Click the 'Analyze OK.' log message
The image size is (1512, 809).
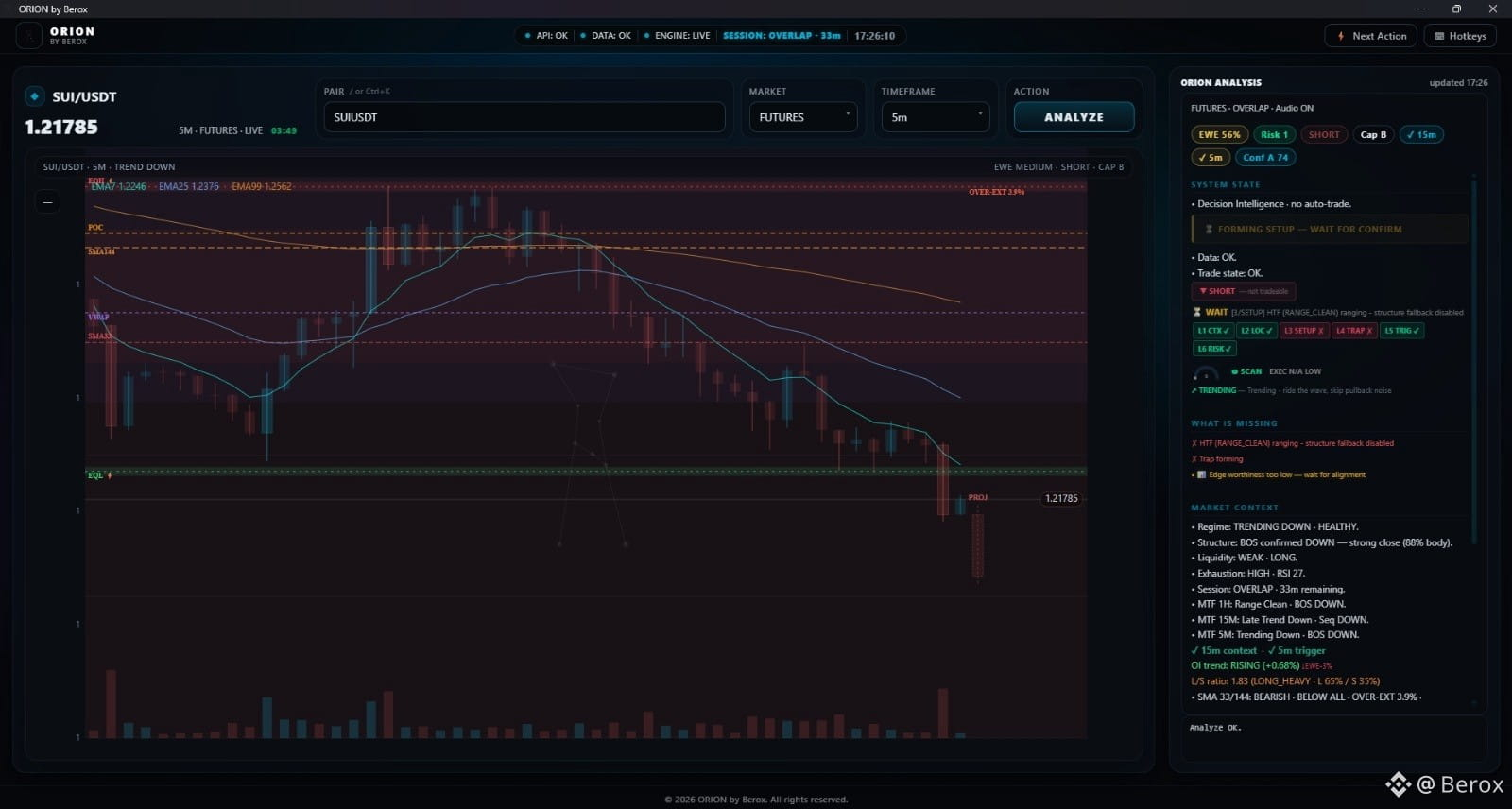click(x=1215, y=728)
